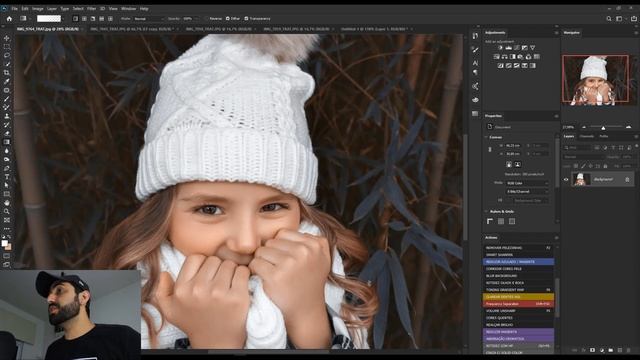Add a Color Balance adjustment
This screenshot has width=640, height=360.
click(504, 57)
